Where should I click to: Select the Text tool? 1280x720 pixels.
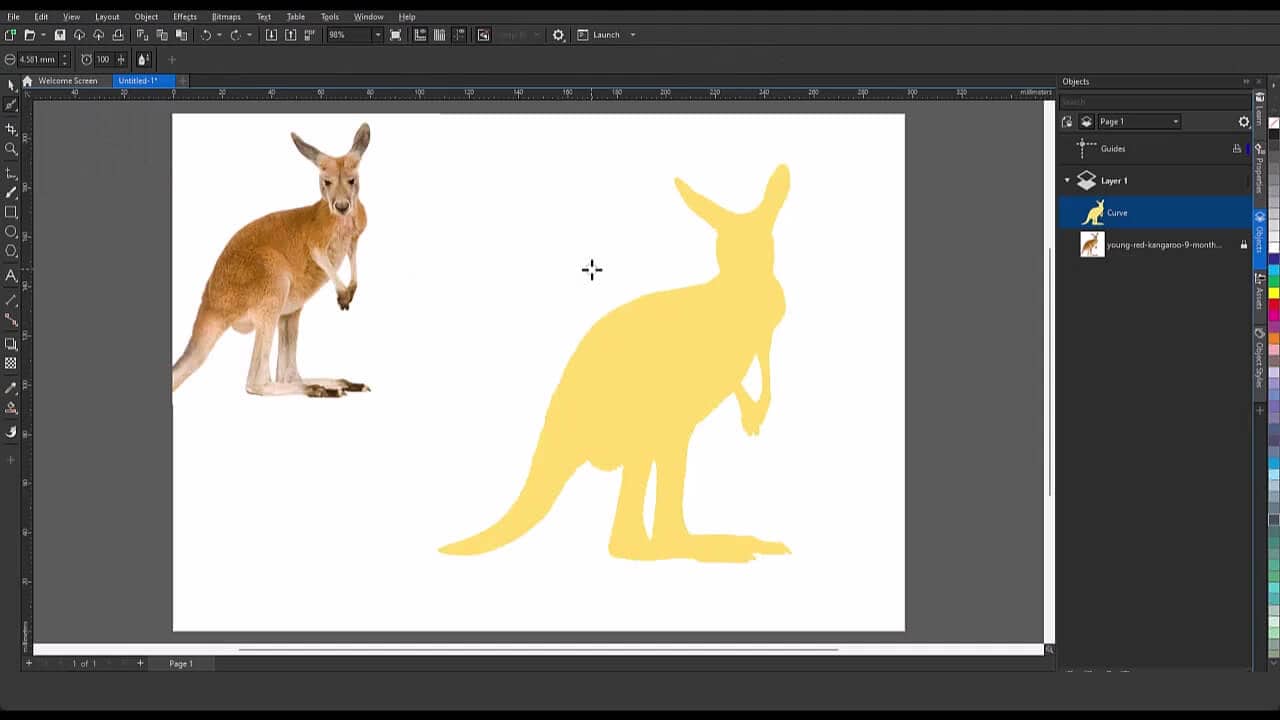(11, 276)
